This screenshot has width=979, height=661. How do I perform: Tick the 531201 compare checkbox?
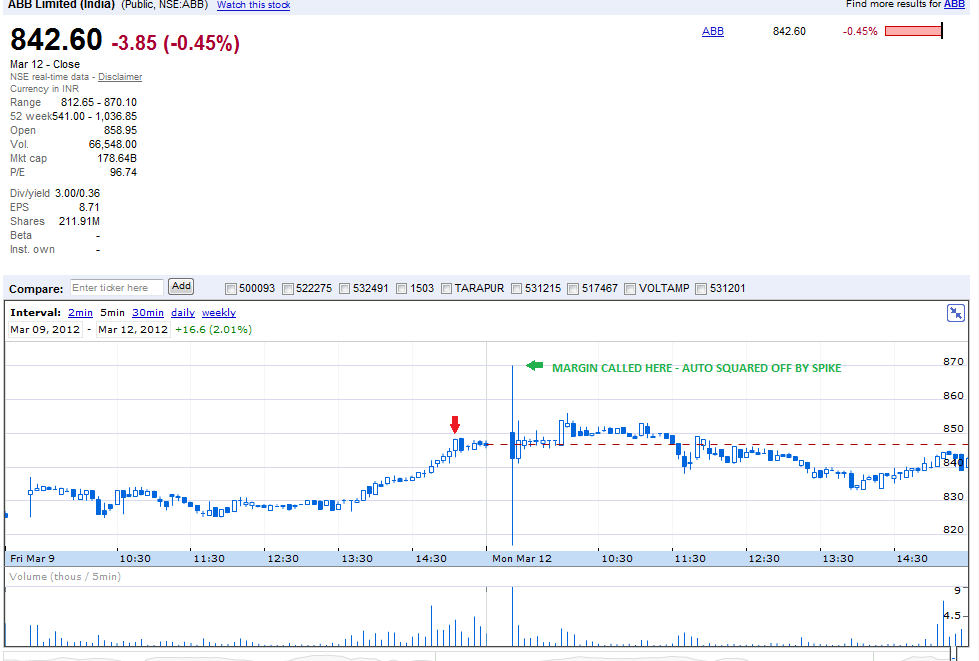[x=701, y=289]
